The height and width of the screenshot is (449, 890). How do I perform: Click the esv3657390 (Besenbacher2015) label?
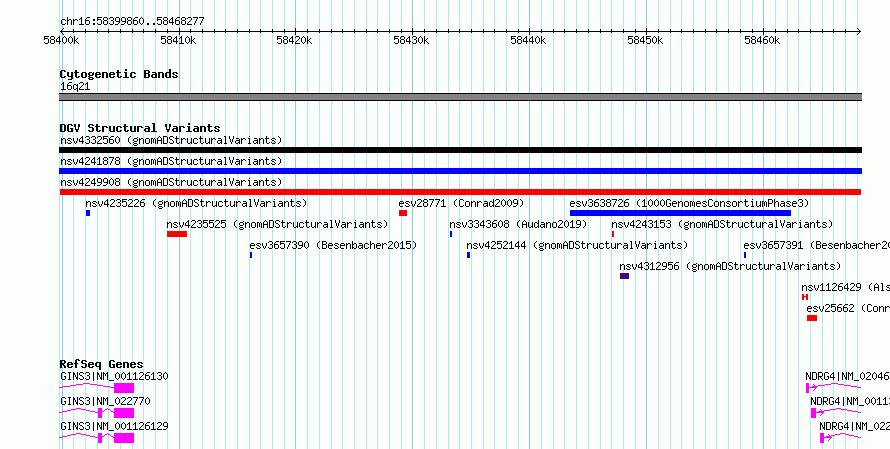click(x=333, y=245)
